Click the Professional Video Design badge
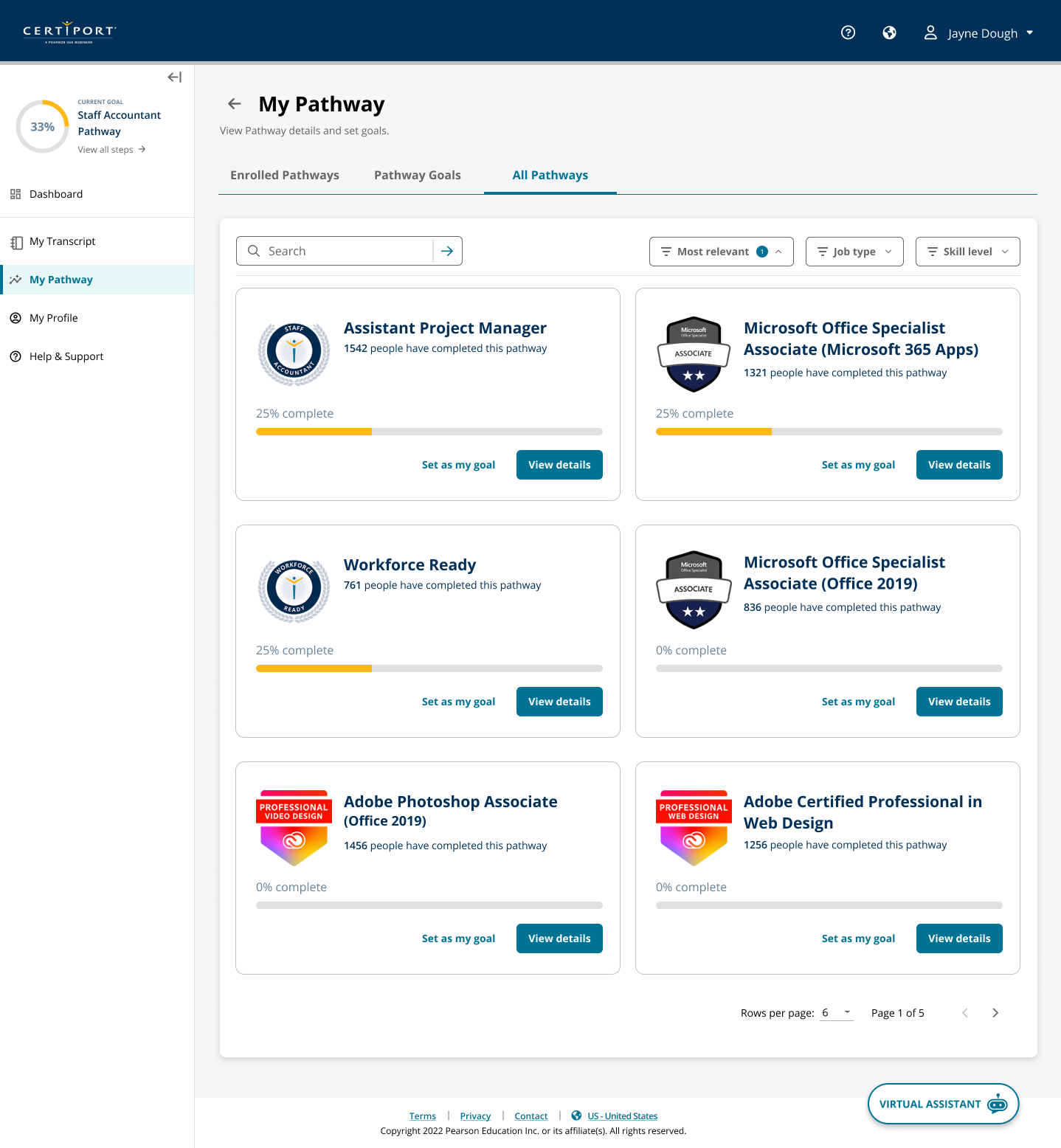 point(294,828)
